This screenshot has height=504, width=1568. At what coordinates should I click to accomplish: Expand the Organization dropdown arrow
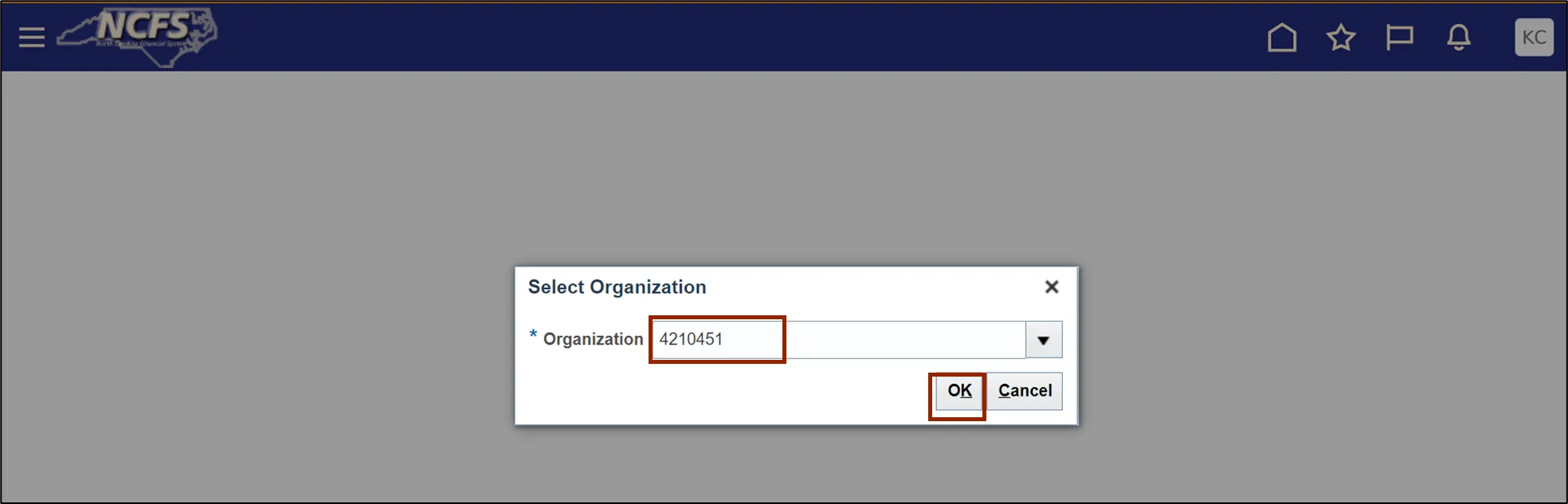pos(1044,340)
